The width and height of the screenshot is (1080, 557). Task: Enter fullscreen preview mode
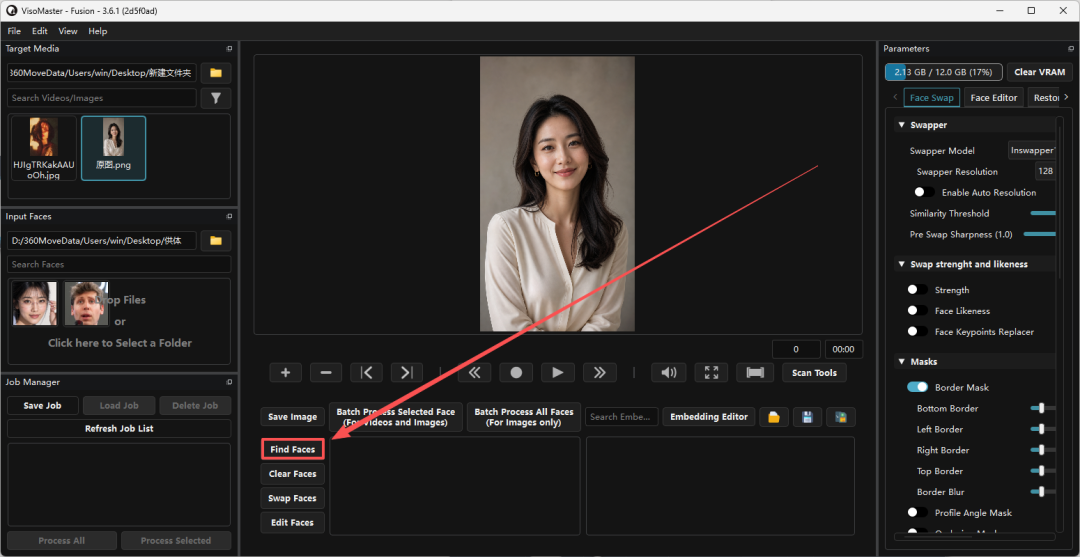click(x=712, y=372)
